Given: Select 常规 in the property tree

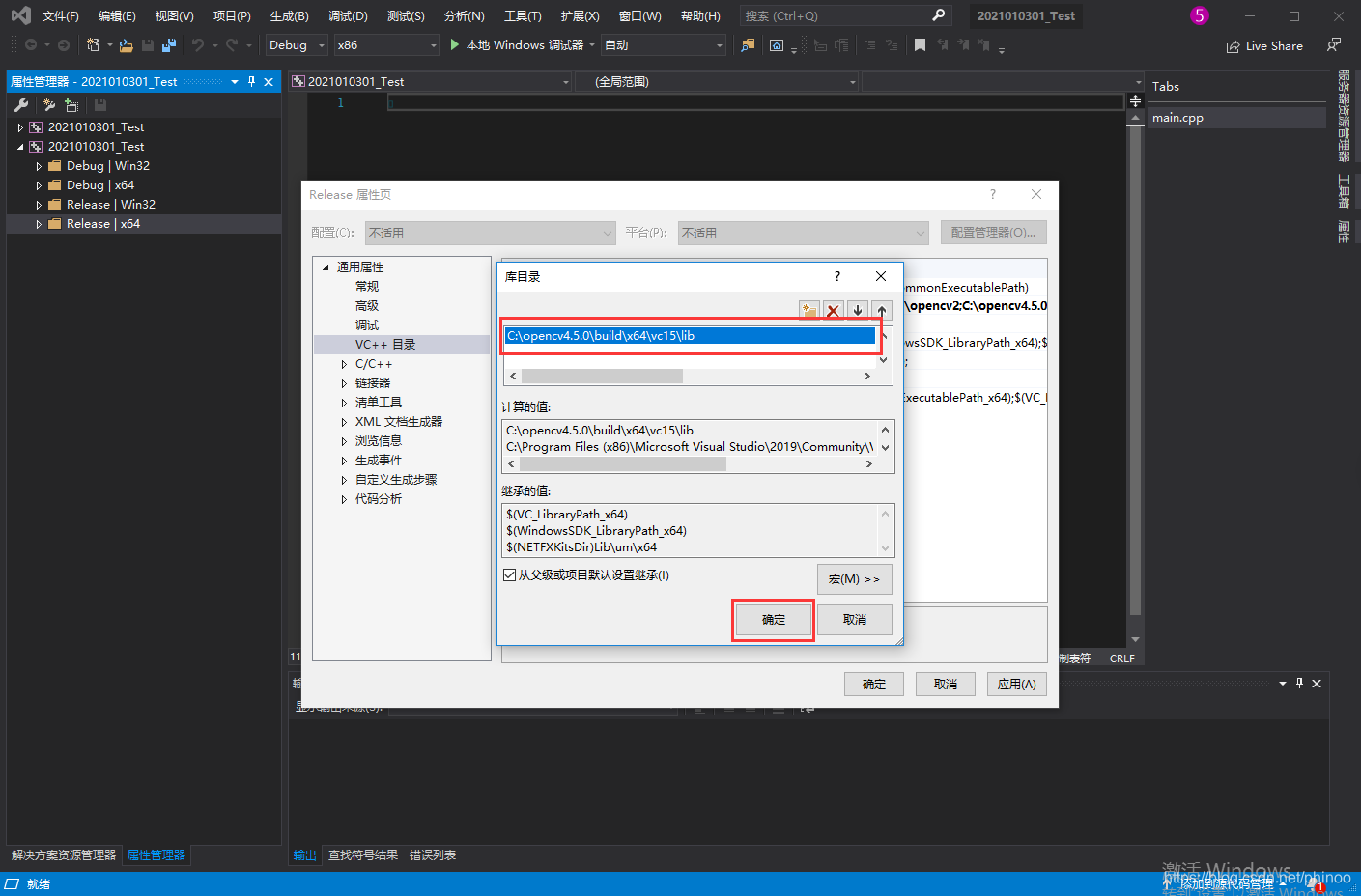Looking at the screenshot, I should click(x=367, y=287).
